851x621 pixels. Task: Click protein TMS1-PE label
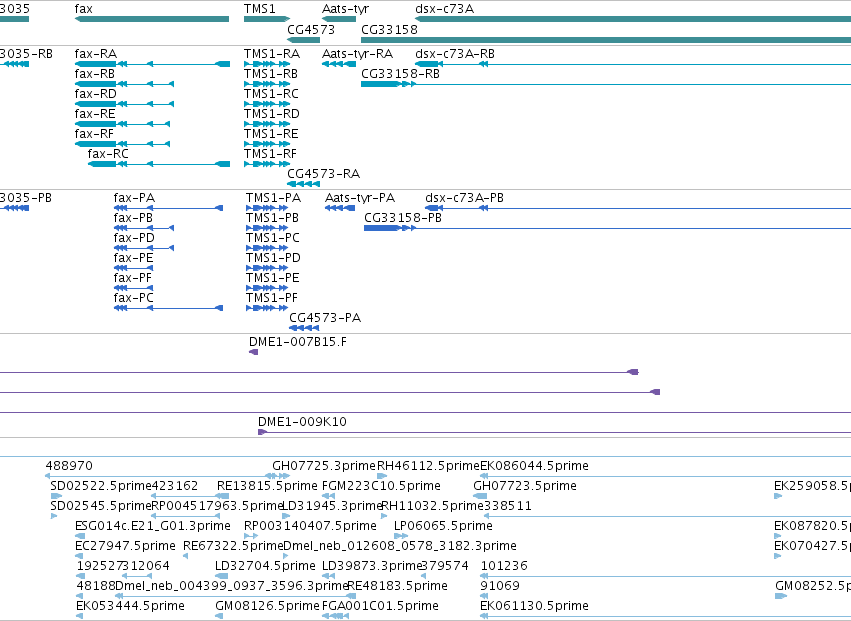click(x=272, y=278)
